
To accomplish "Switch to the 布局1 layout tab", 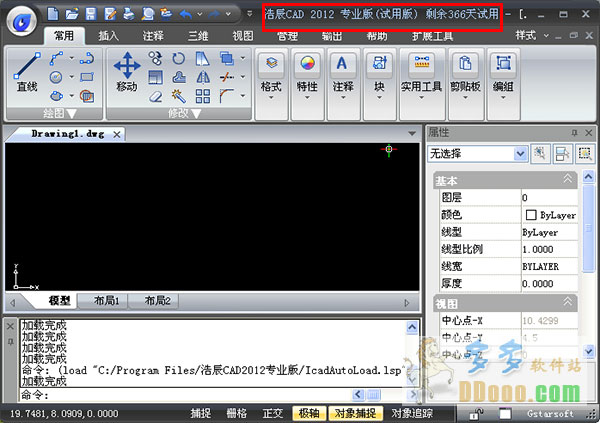I will click(106, 301).
